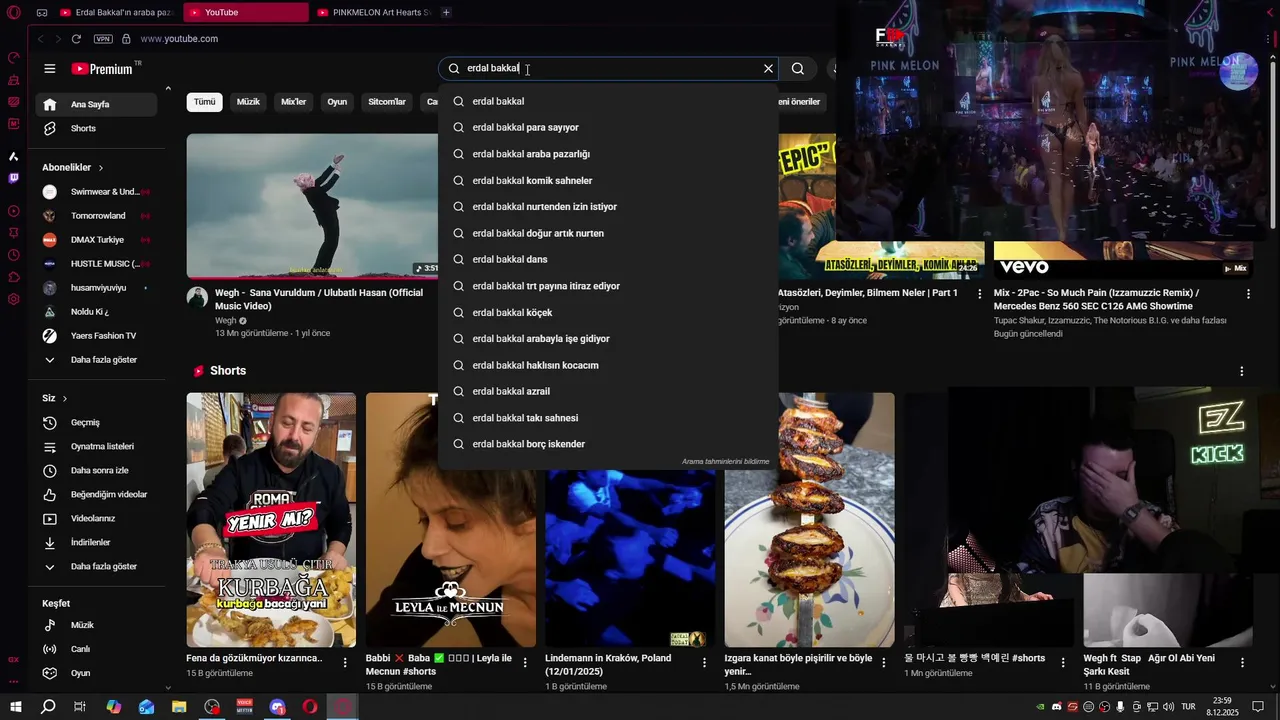Reload the page in Opera
The image size is (1280, 720).
(76, 38)
